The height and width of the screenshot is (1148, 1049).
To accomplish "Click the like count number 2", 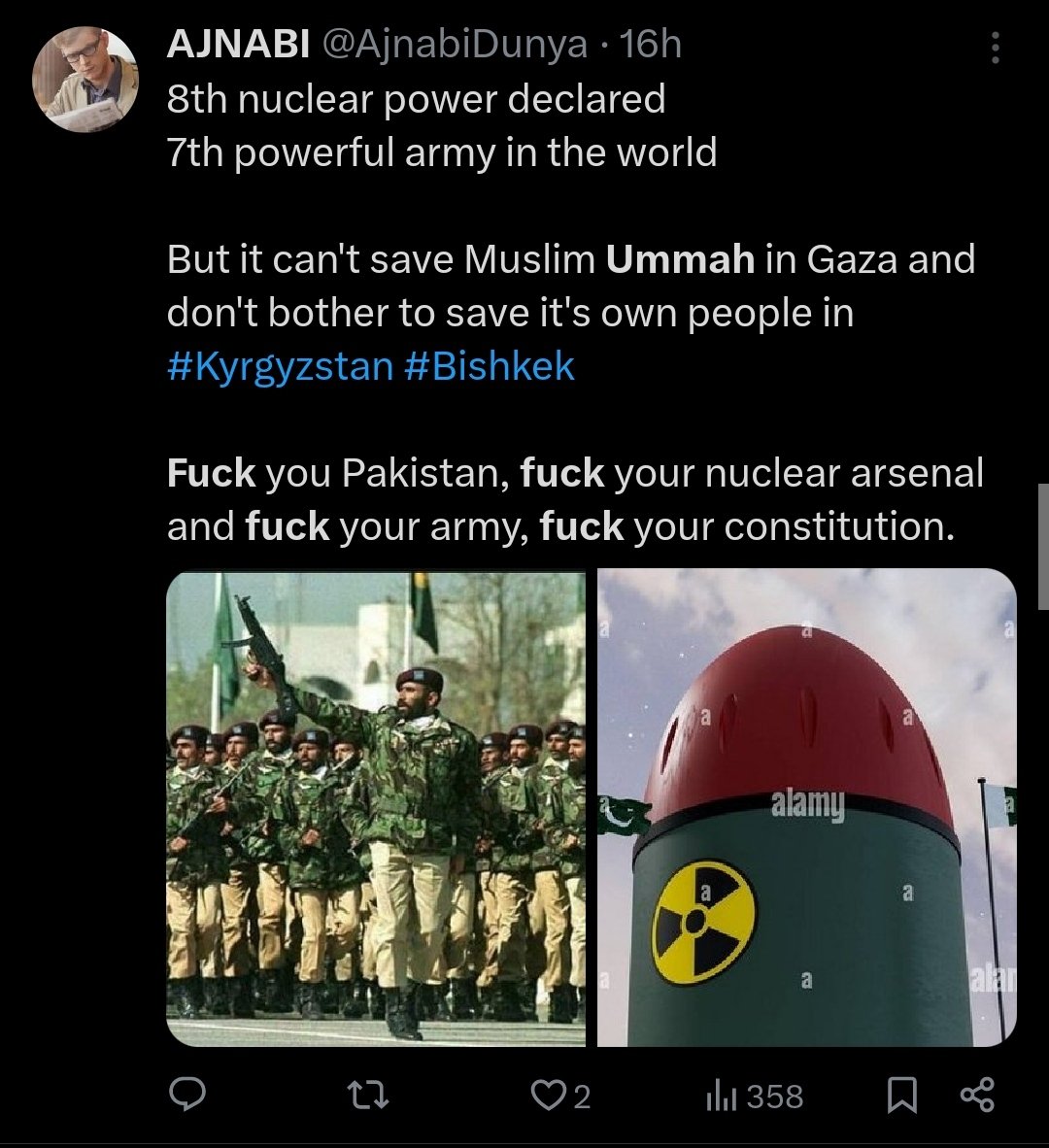I will click(x=581, y=1097).
